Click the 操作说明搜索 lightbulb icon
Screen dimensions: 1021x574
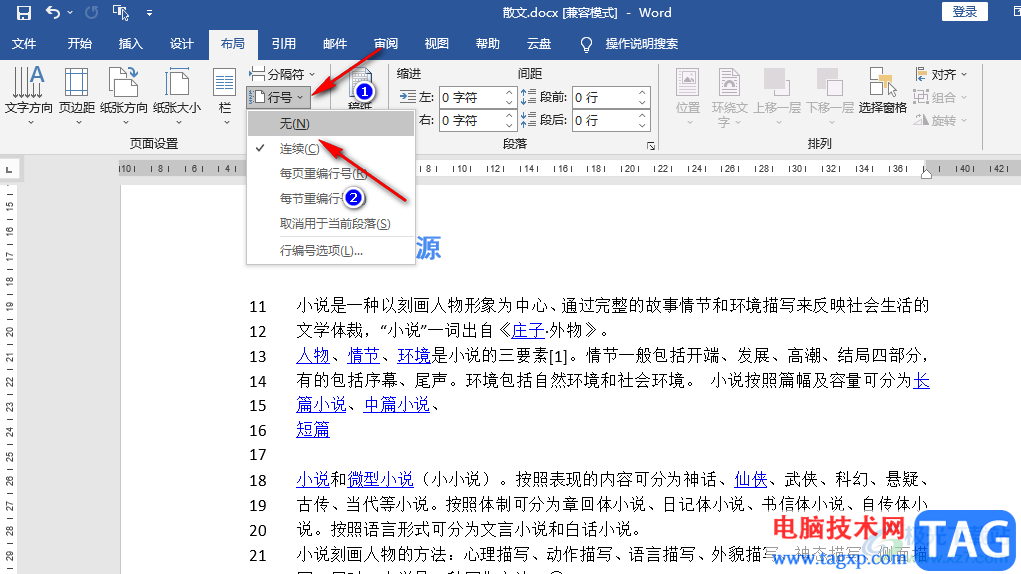point(586,44)
